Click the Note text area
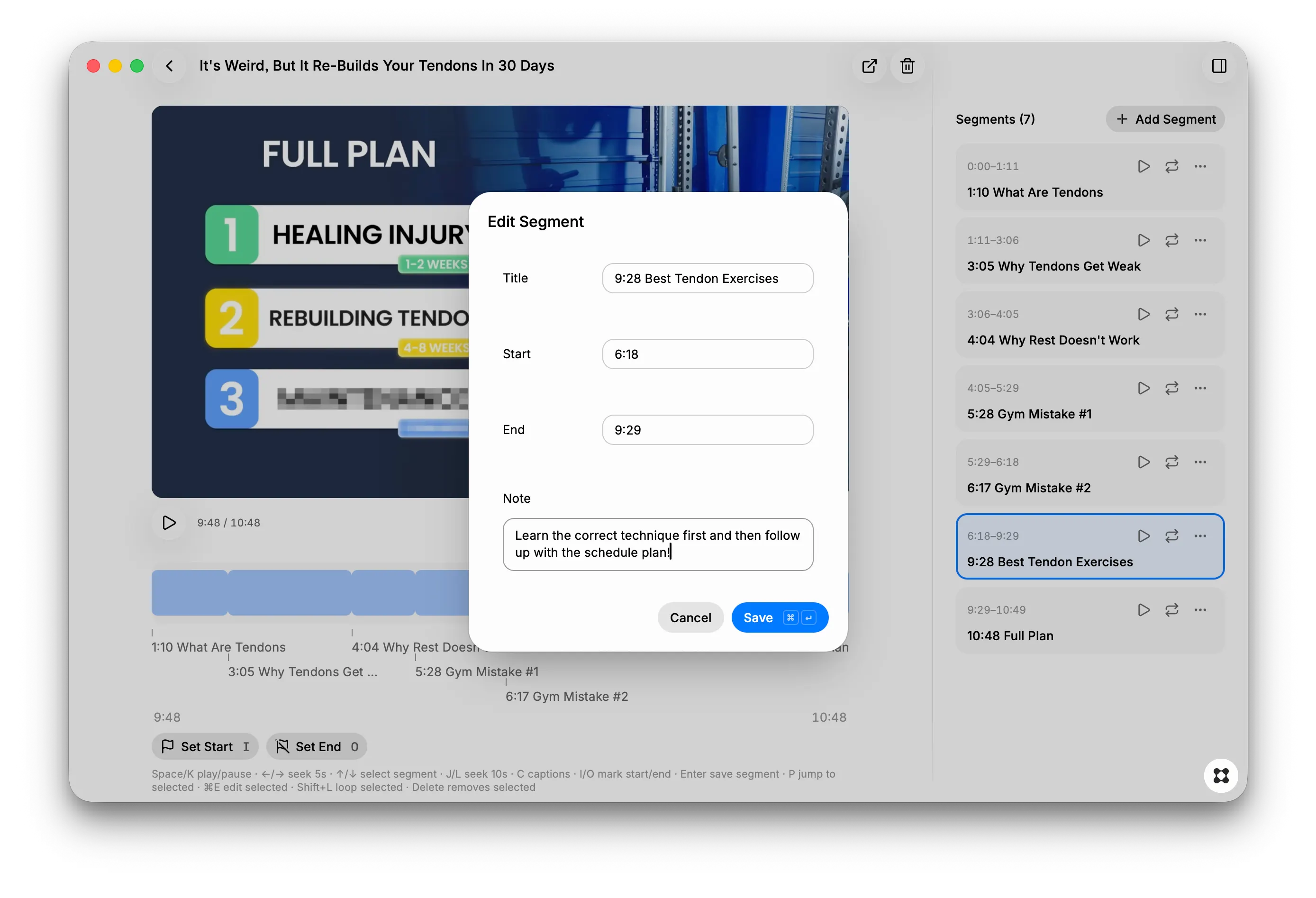1316x898 pixels. click(x=657, y=544)
